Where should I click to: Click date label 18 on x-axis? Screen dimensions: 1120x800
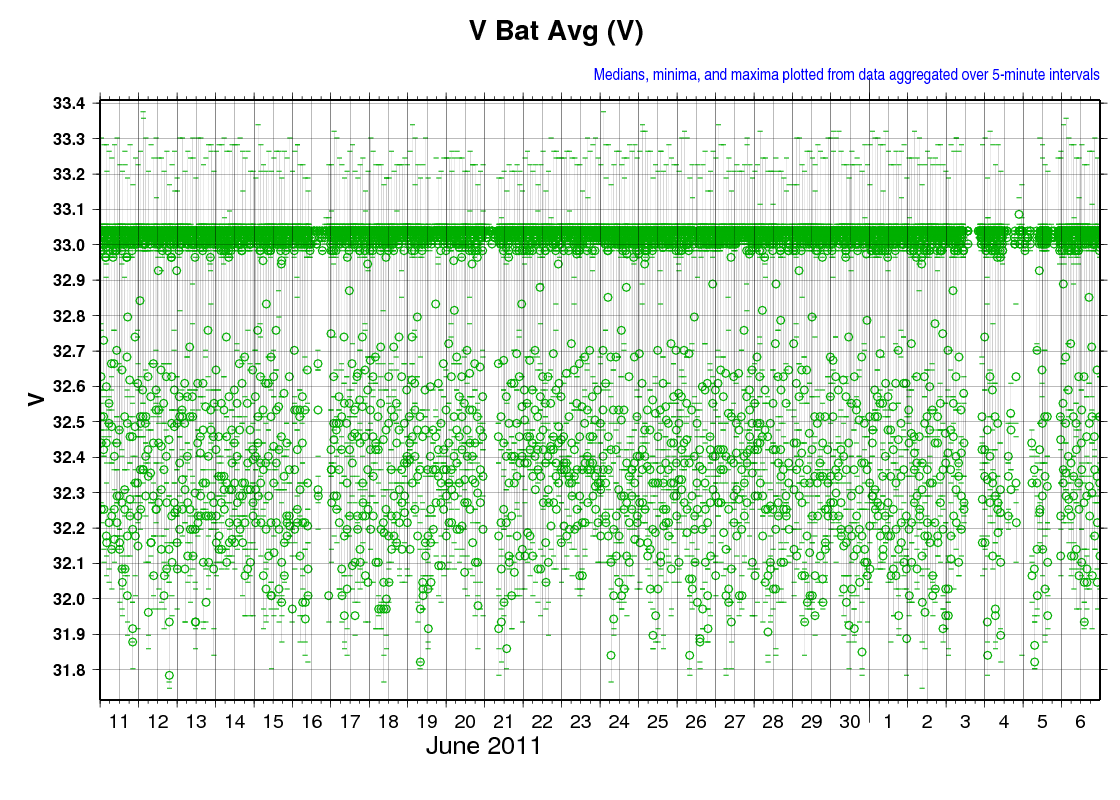tap(389, 721)
